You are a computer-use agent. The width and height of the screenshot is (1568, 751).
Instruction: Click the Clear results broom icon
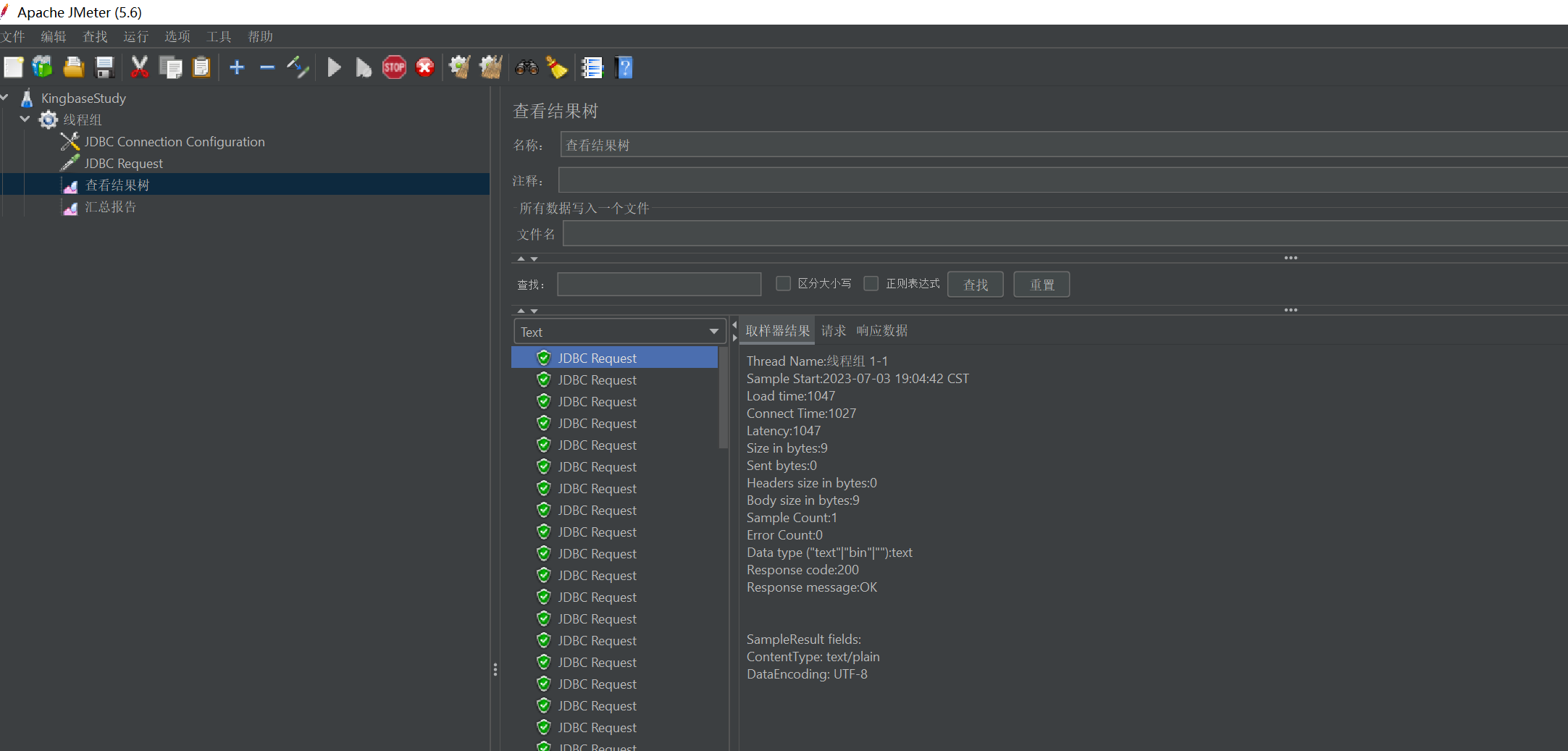click(x=460, y=67)
